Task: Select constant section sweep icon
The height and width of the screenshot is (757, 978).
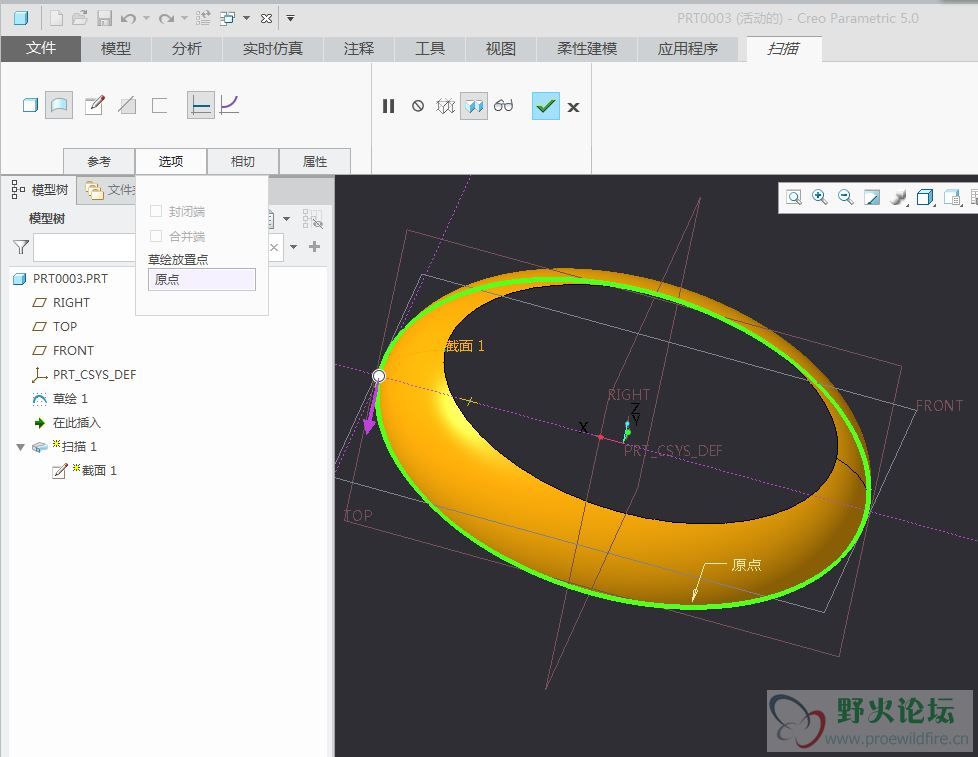Action: click(x=201, y=105)
